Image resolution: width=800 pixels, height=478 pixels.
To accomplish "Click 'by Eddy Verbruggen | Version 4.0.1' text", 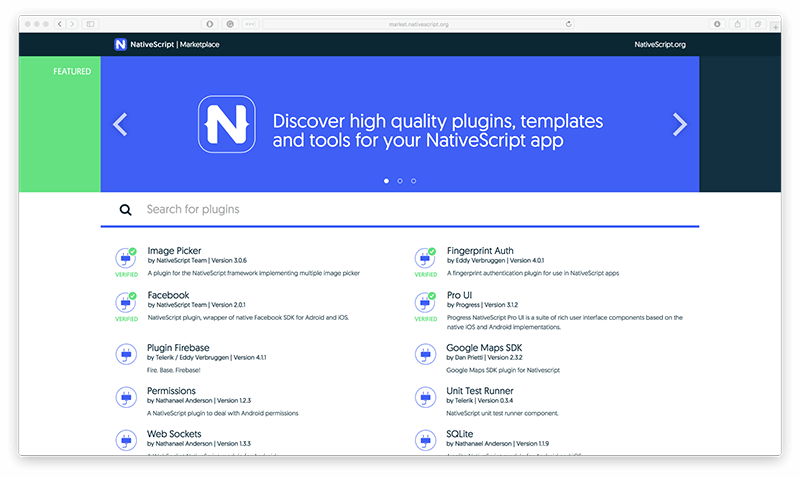I will click(495, 260).
